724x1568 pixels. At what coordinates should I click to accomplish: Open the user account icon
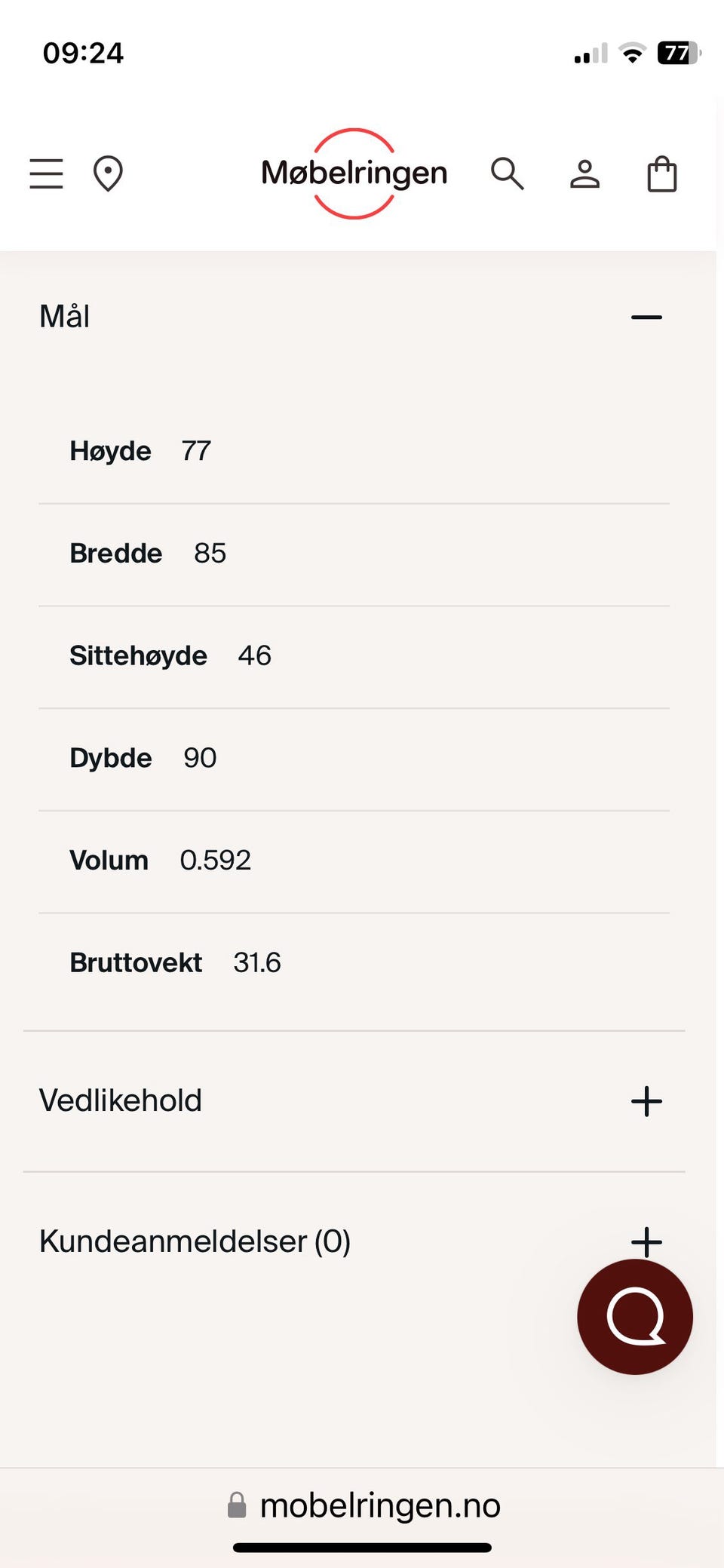coord(584,173)
